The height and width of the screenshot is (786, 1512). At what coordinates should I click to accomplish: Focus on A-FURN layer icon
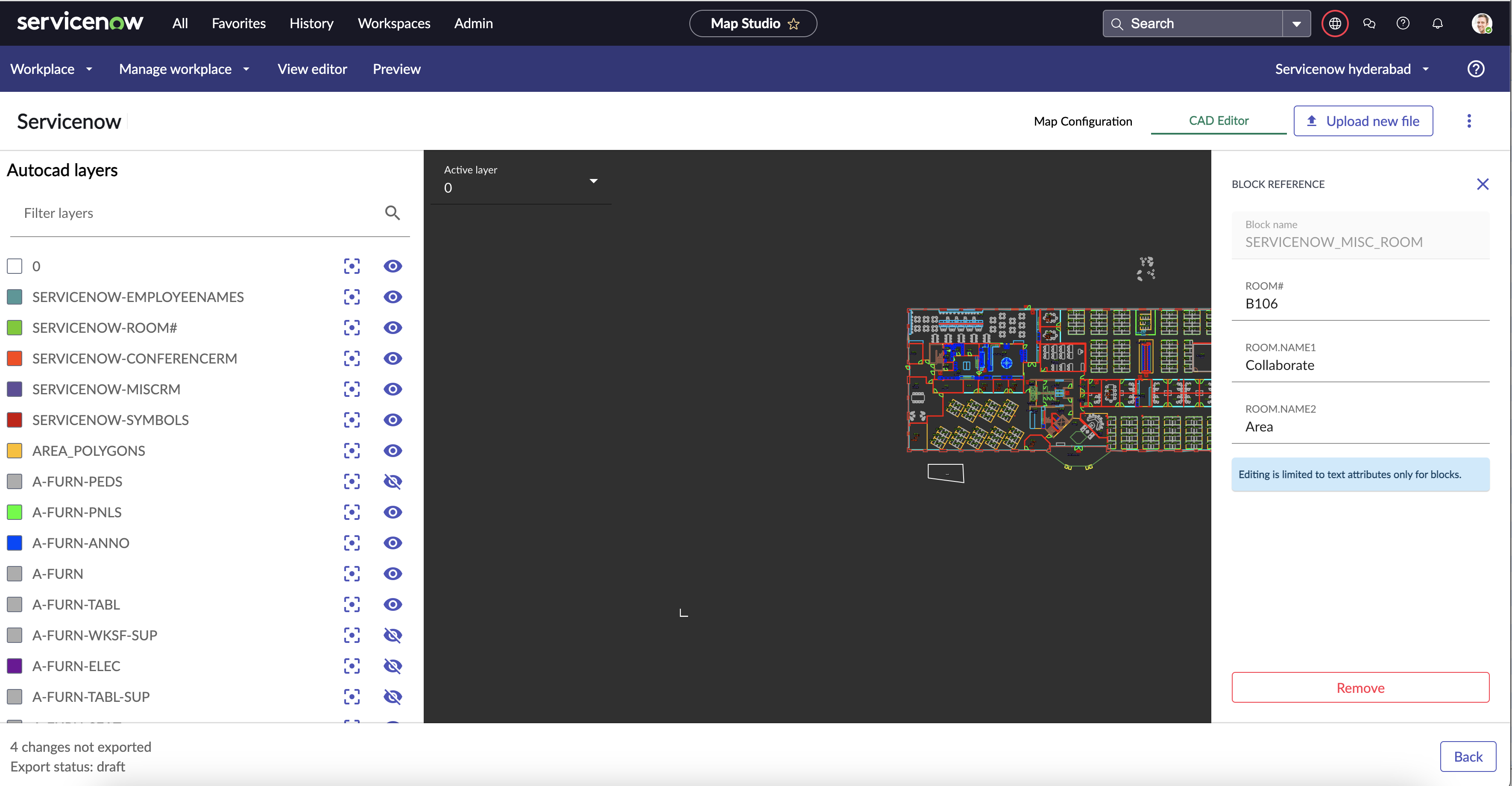[x=352, y=574]
